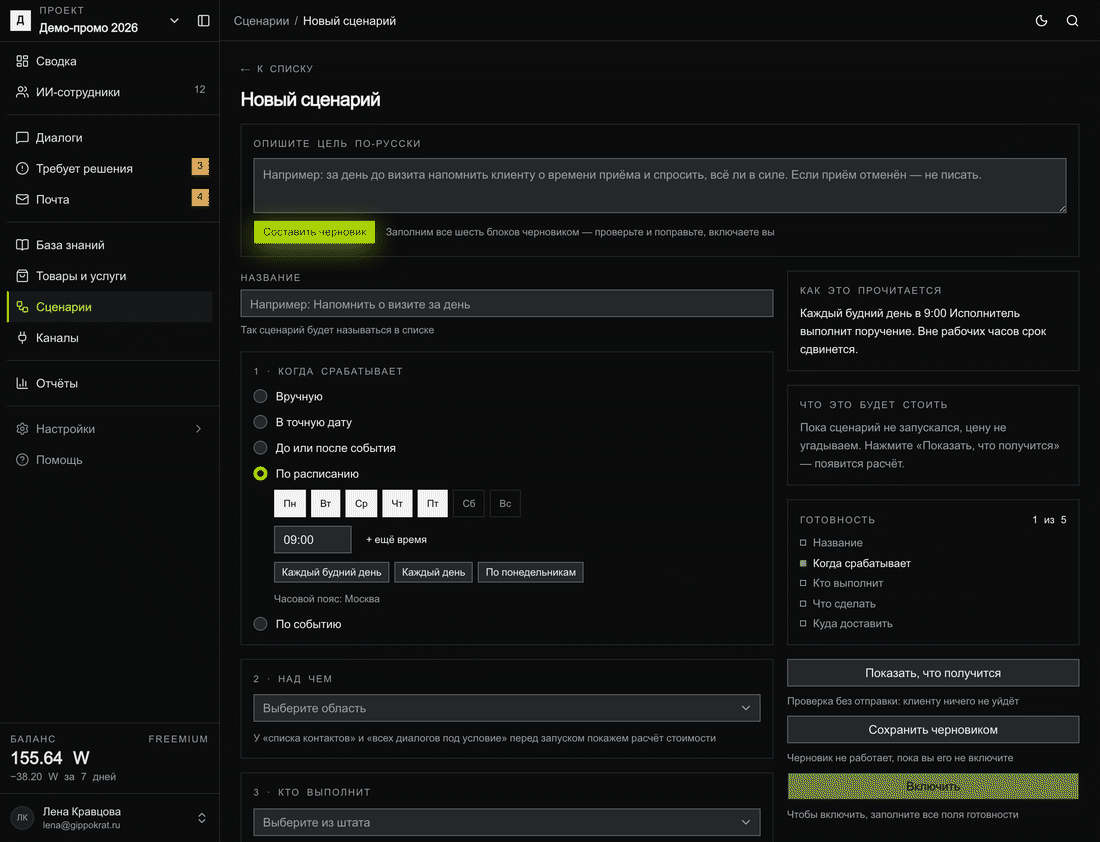Click the Сводка dashboard icon
The width and height of the screenshot is (1100, 842).
(22, 61)
